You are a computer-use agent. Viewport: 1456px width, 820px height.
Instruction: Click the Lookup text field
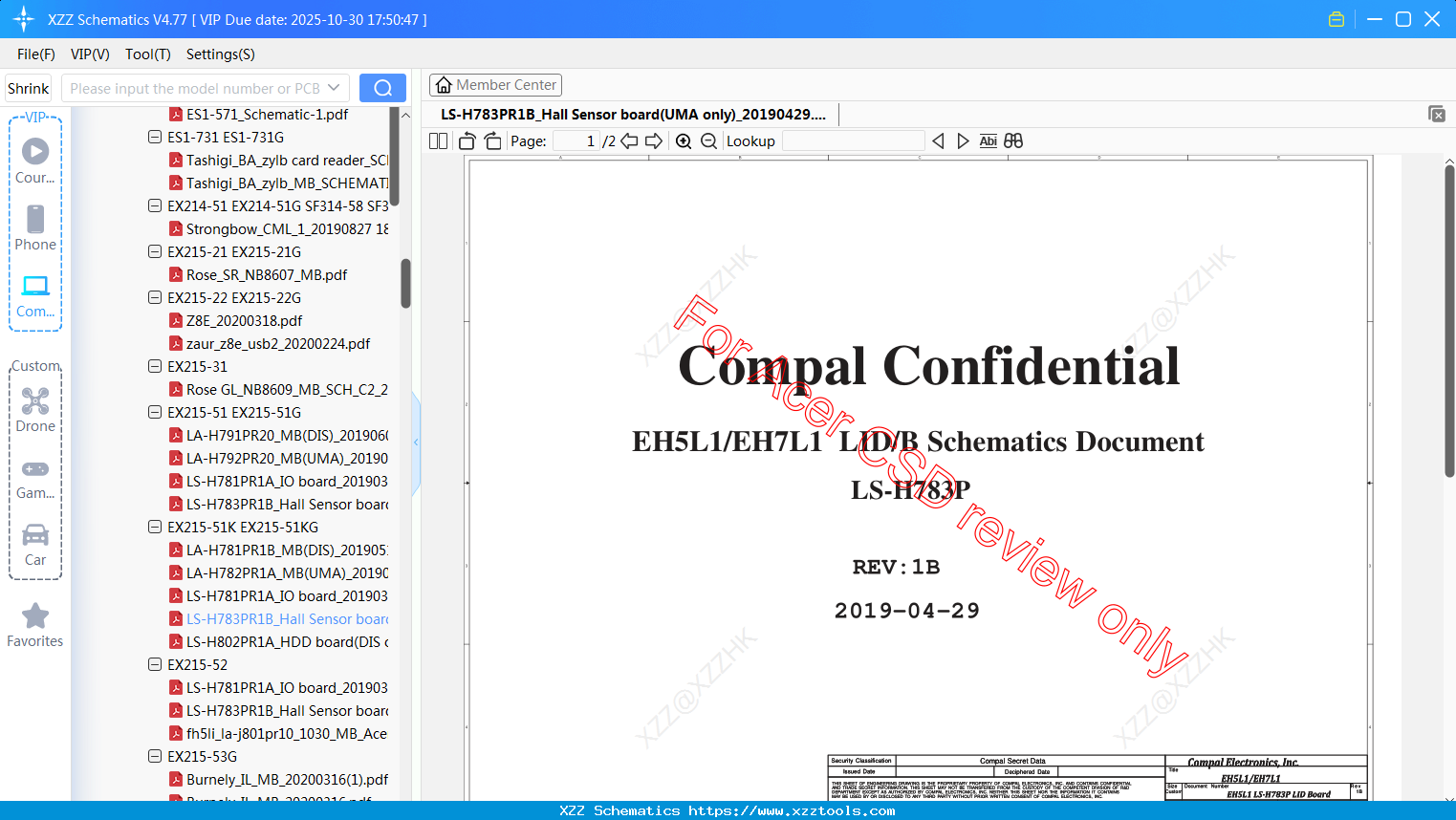854,141
